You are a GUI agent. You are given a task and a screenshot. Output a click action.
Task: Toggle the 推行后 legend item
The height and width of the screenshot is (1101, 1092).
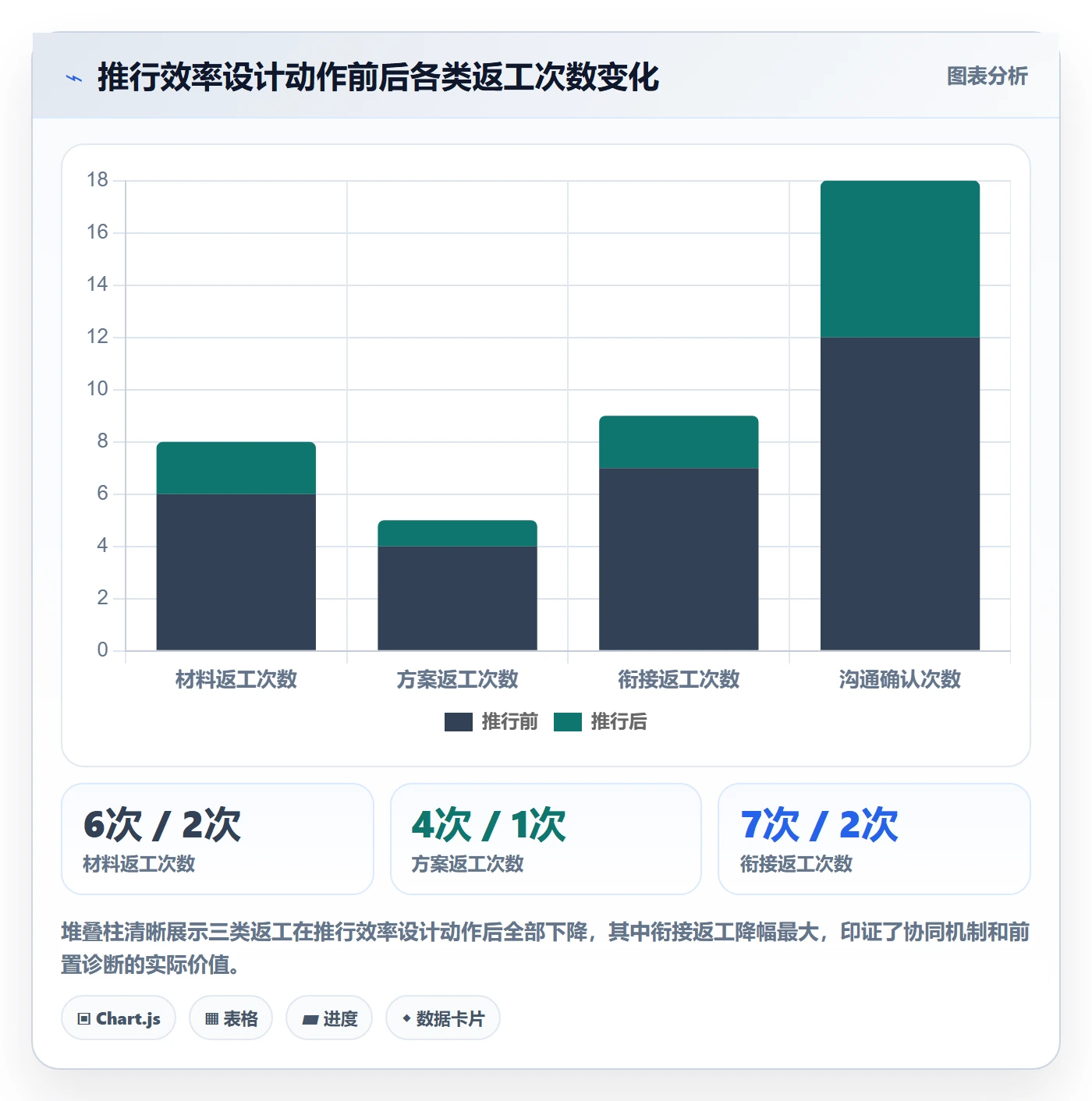click(601, 721)
